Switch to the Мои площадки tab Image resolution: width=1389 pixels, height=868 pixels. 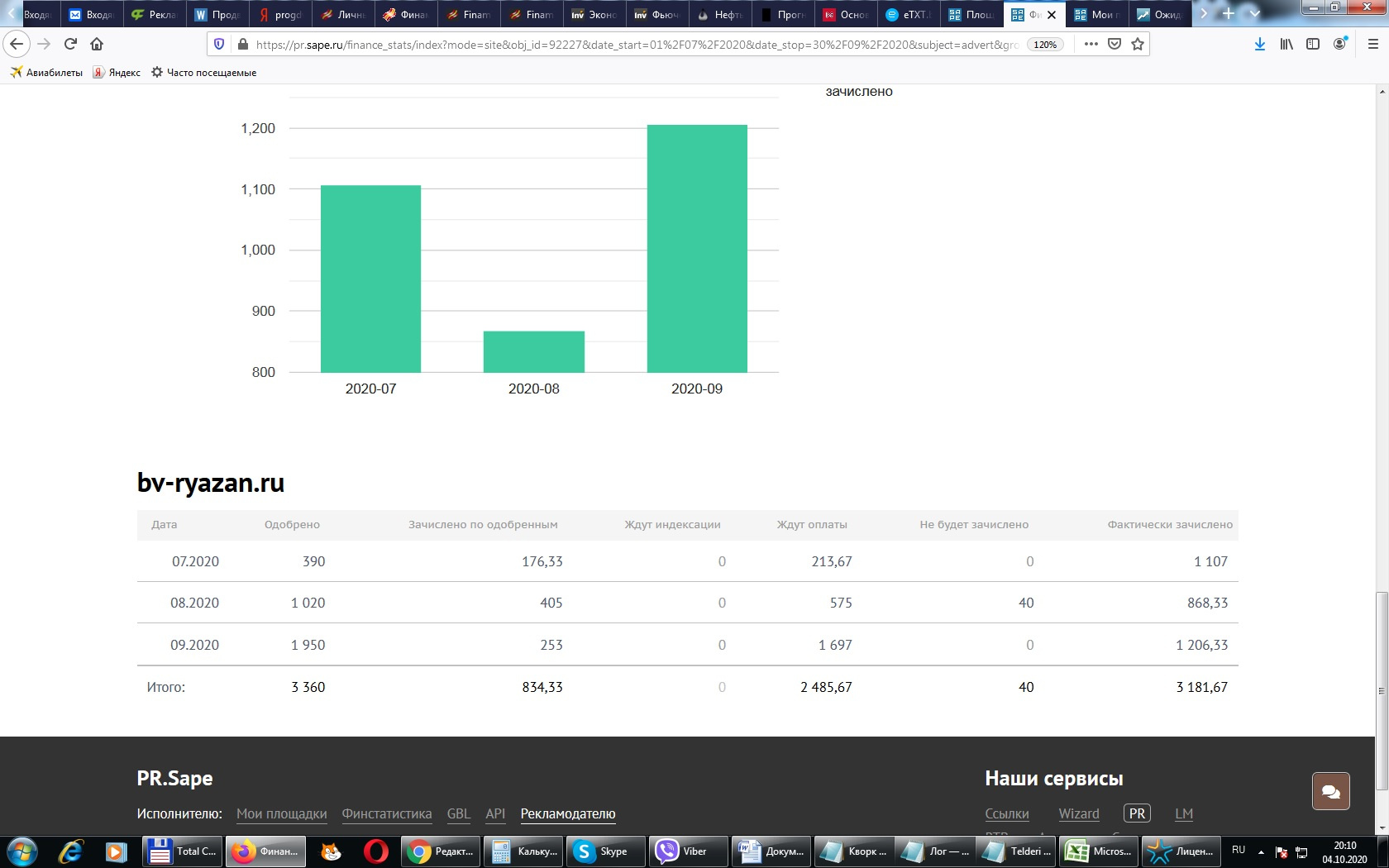[x=1097, y=14]
